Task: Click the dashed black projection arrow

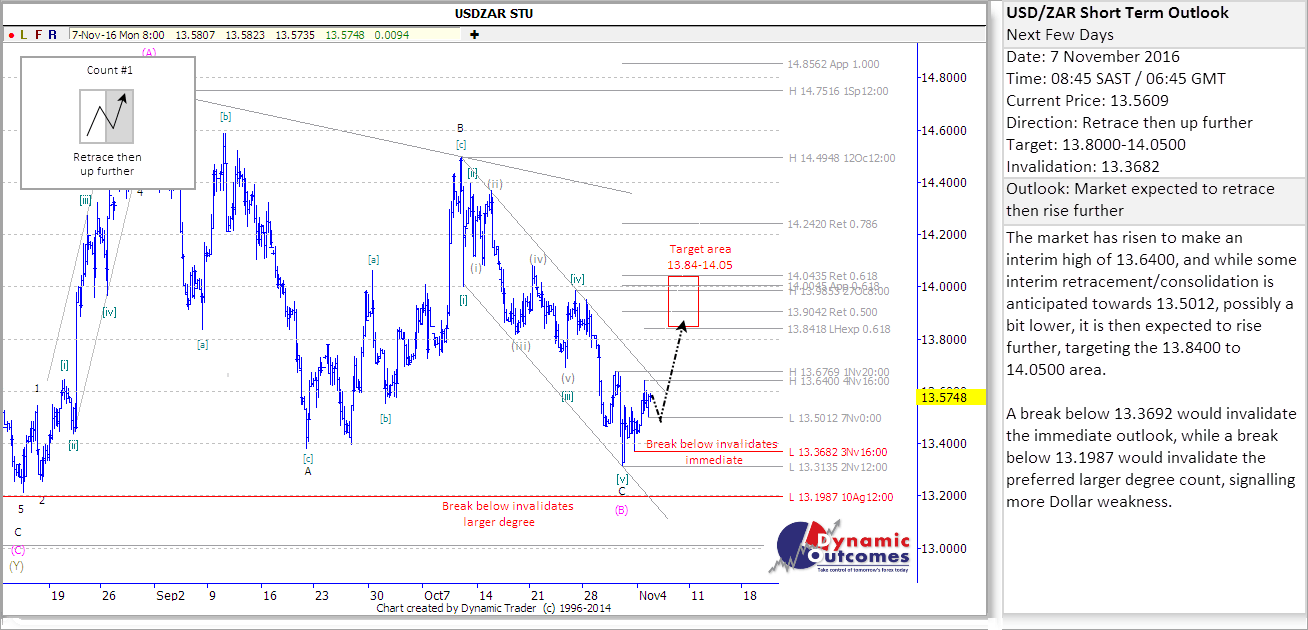Action: pyautogui.click(x=671, y=368)
